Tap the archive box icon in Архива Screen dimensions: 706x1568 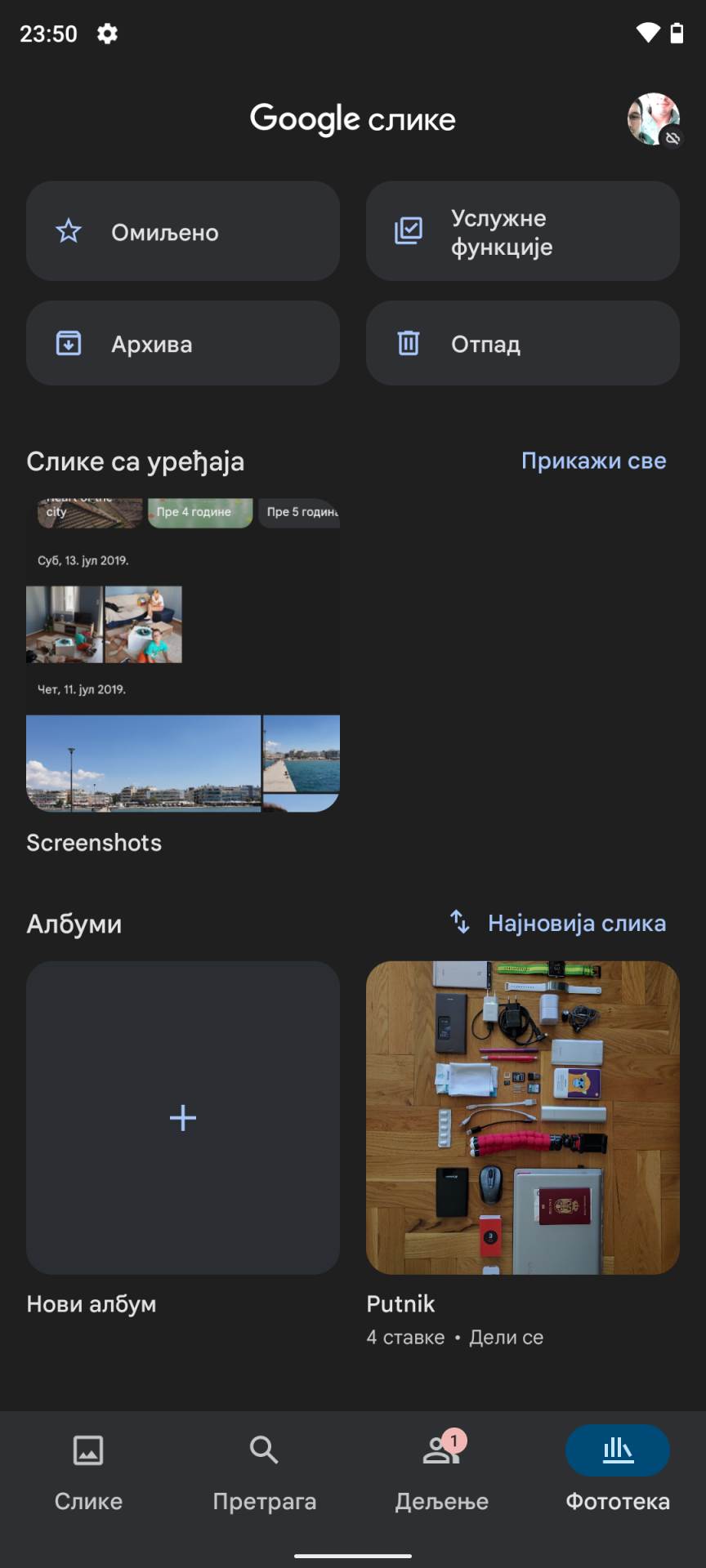coord(69,343)
